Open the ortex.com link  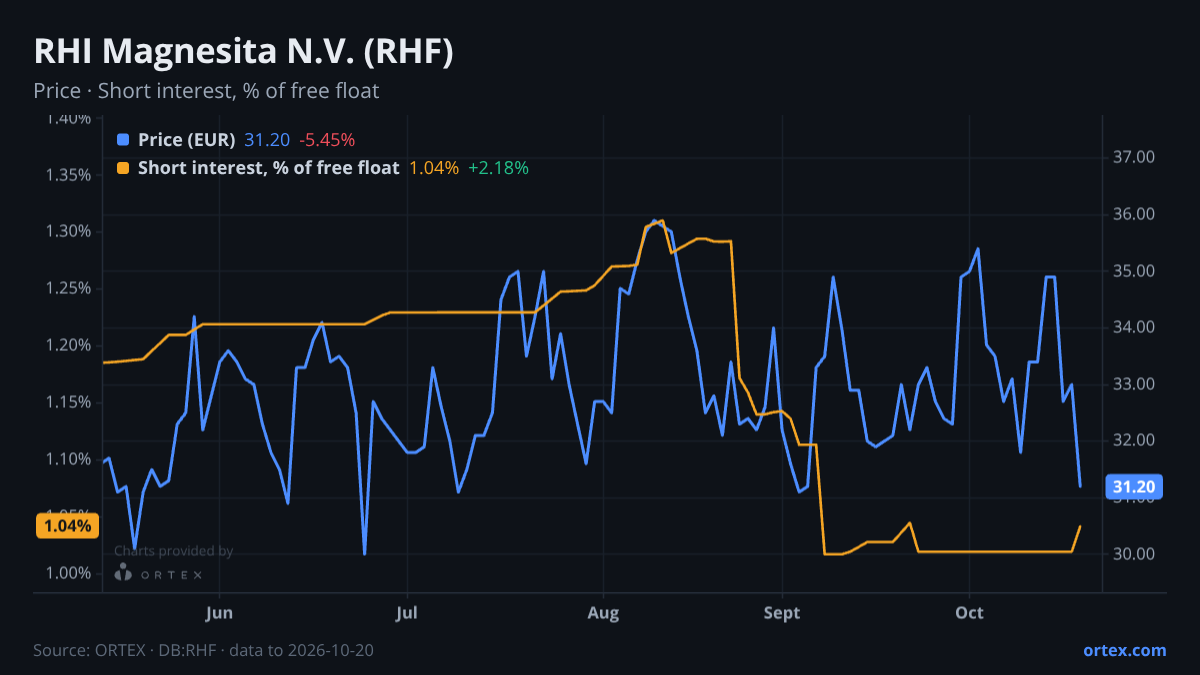1124,650
